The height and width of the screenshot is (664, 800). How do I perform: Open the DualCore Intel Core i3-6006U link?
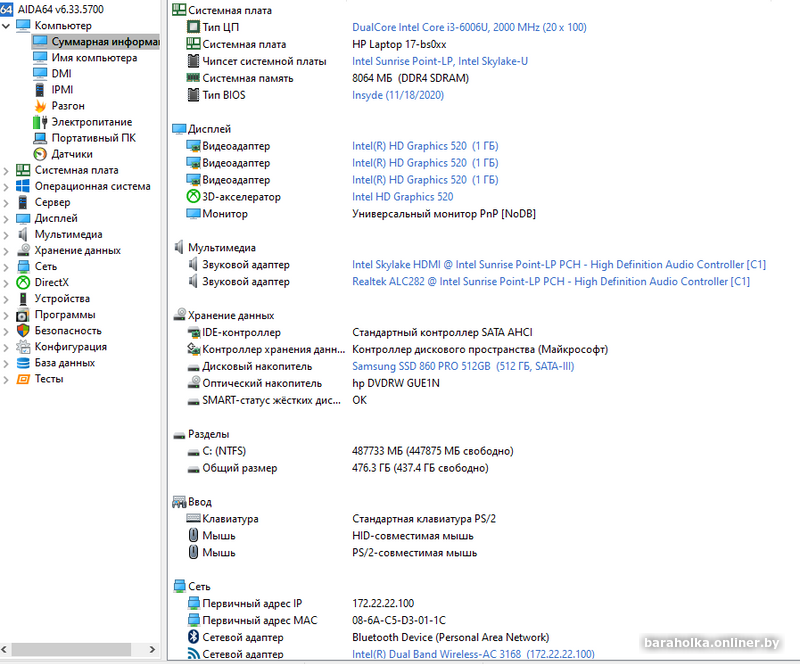click(x=469, y=28)
